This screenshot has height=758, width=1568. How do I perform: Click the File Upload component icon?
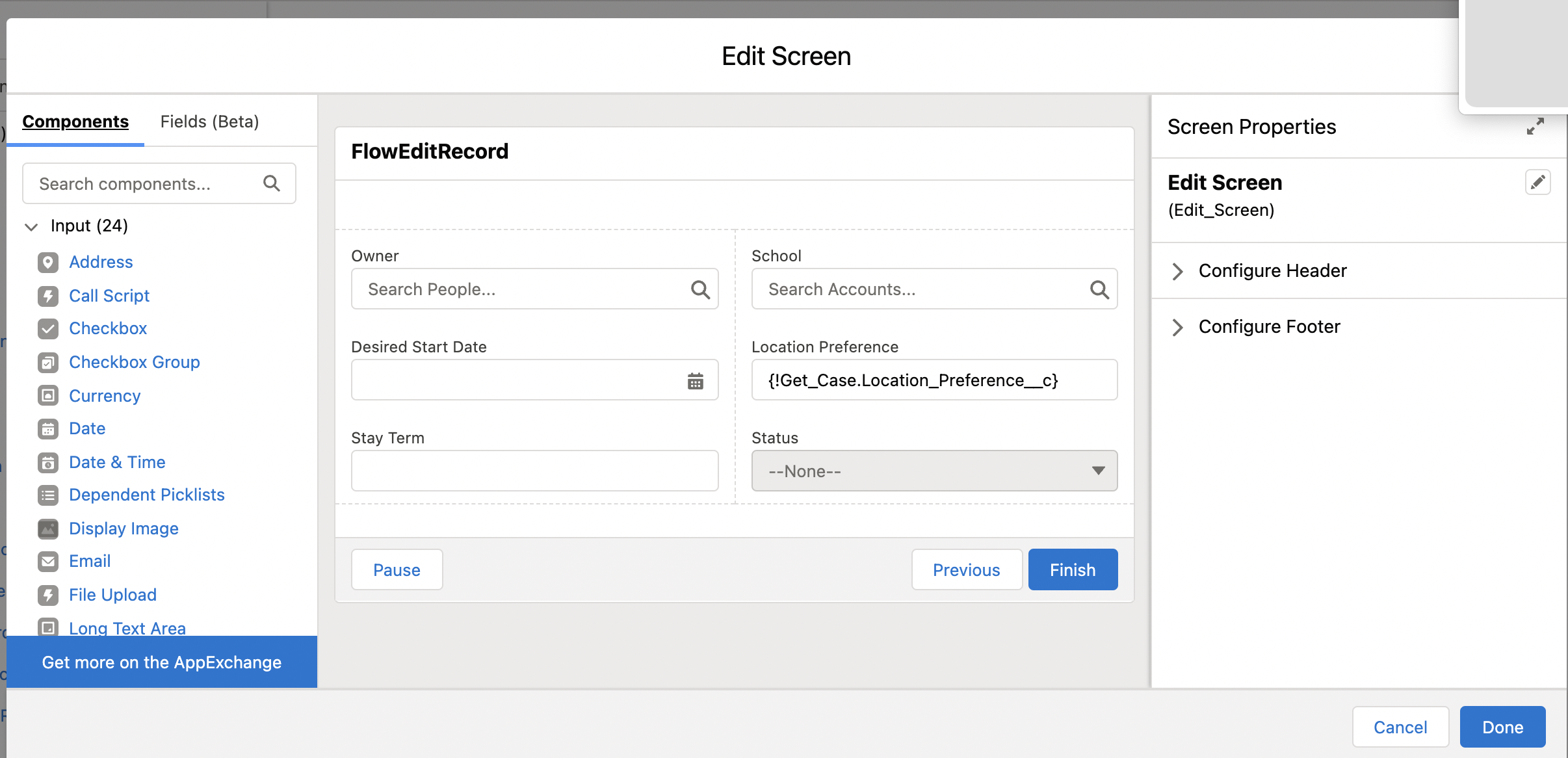[48, 594]
